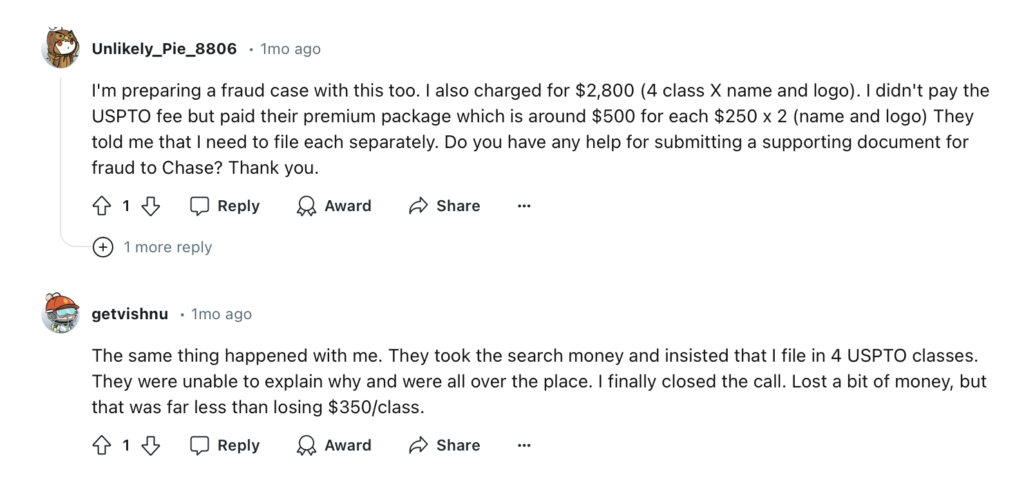
Task: Downvote Unlikely_Pie_8806's comment
Action: click(x=150, y=206)
